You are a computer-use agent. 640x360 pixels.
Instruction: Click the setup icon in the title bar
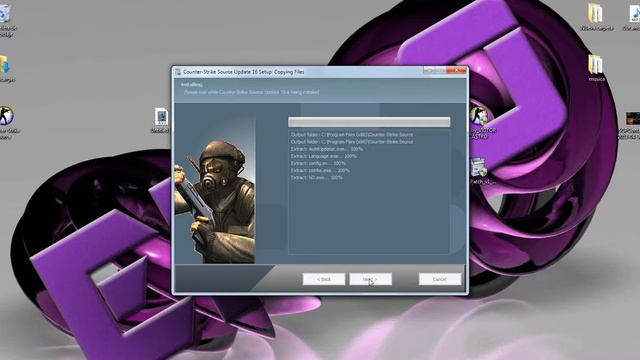[178, 72]
